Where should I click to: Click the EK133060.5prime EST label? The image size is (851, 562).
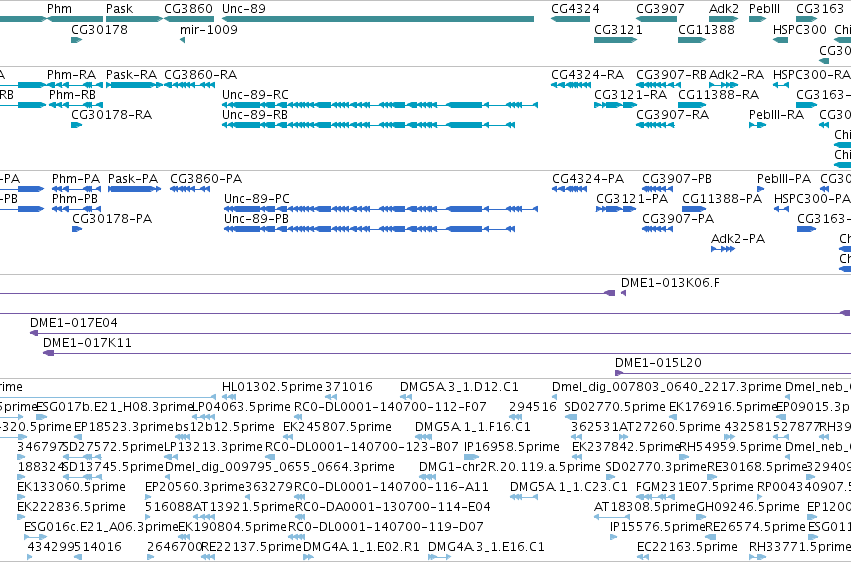(71, 487)
